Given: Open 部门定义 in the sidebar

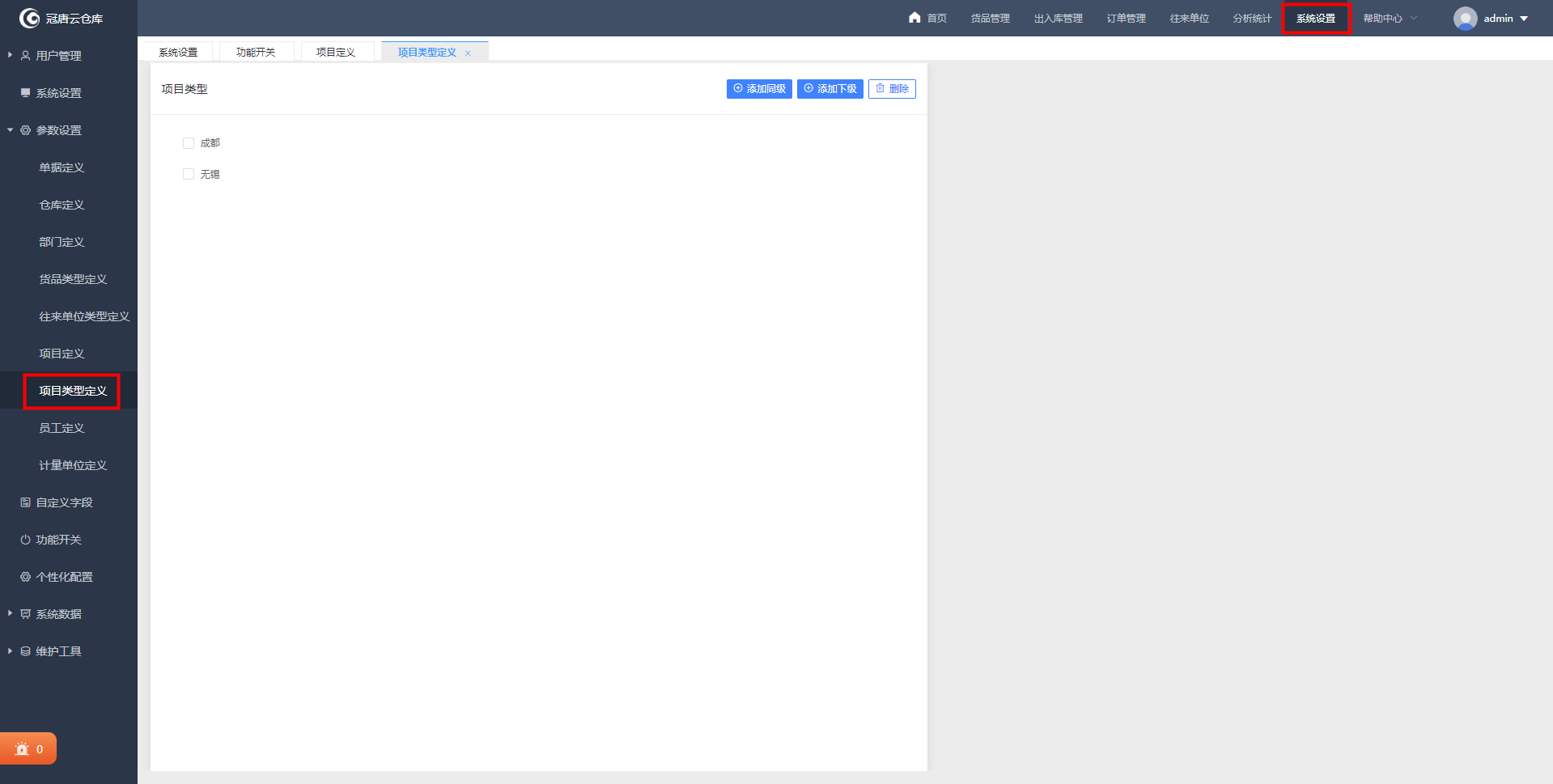Looking at the screenshot, I should (62, 242).
